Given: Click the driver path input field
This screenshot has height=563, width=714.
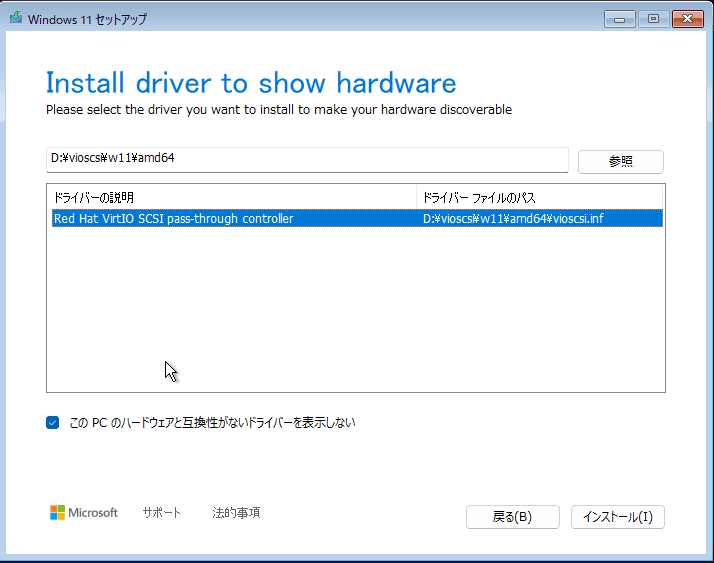Looking at the screenshot, I should point(307,159).
